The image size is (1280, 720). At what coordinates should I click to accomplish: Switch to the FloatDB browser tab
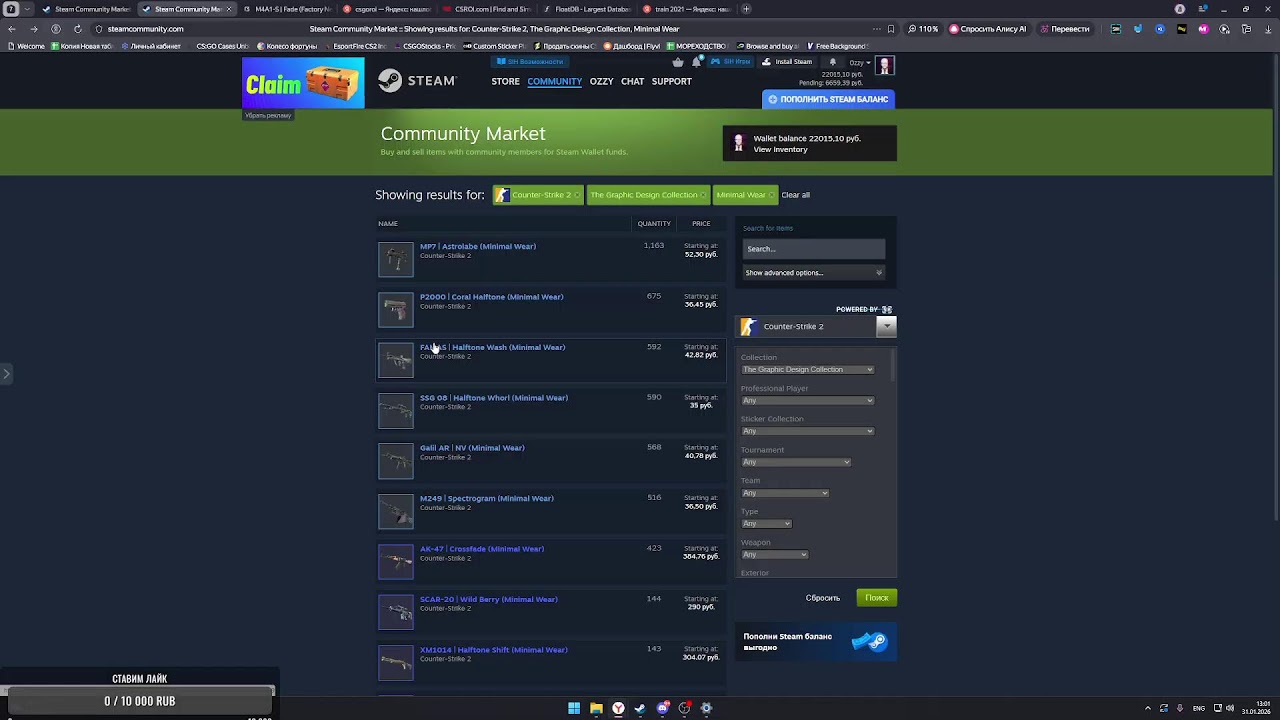point(587,9)
